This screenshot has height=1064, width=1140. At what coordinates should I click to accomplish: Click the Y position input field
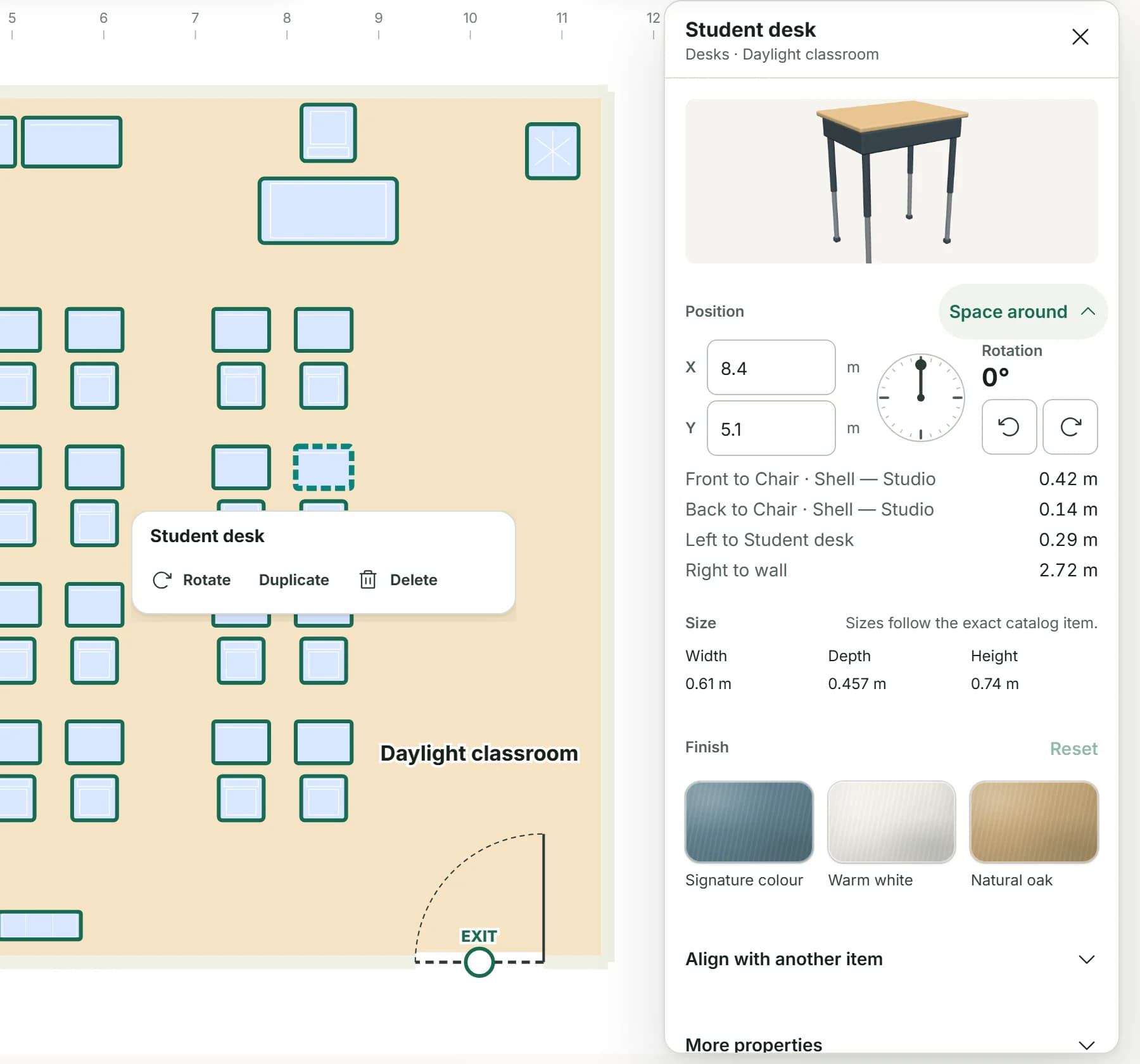[771, 428]
